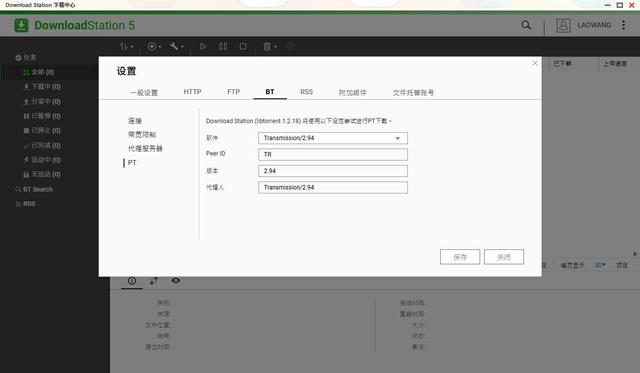Viewport: 640px width, 373px height.
Task: Open the three-dot more options menu
Action: [x=623, y=25]
